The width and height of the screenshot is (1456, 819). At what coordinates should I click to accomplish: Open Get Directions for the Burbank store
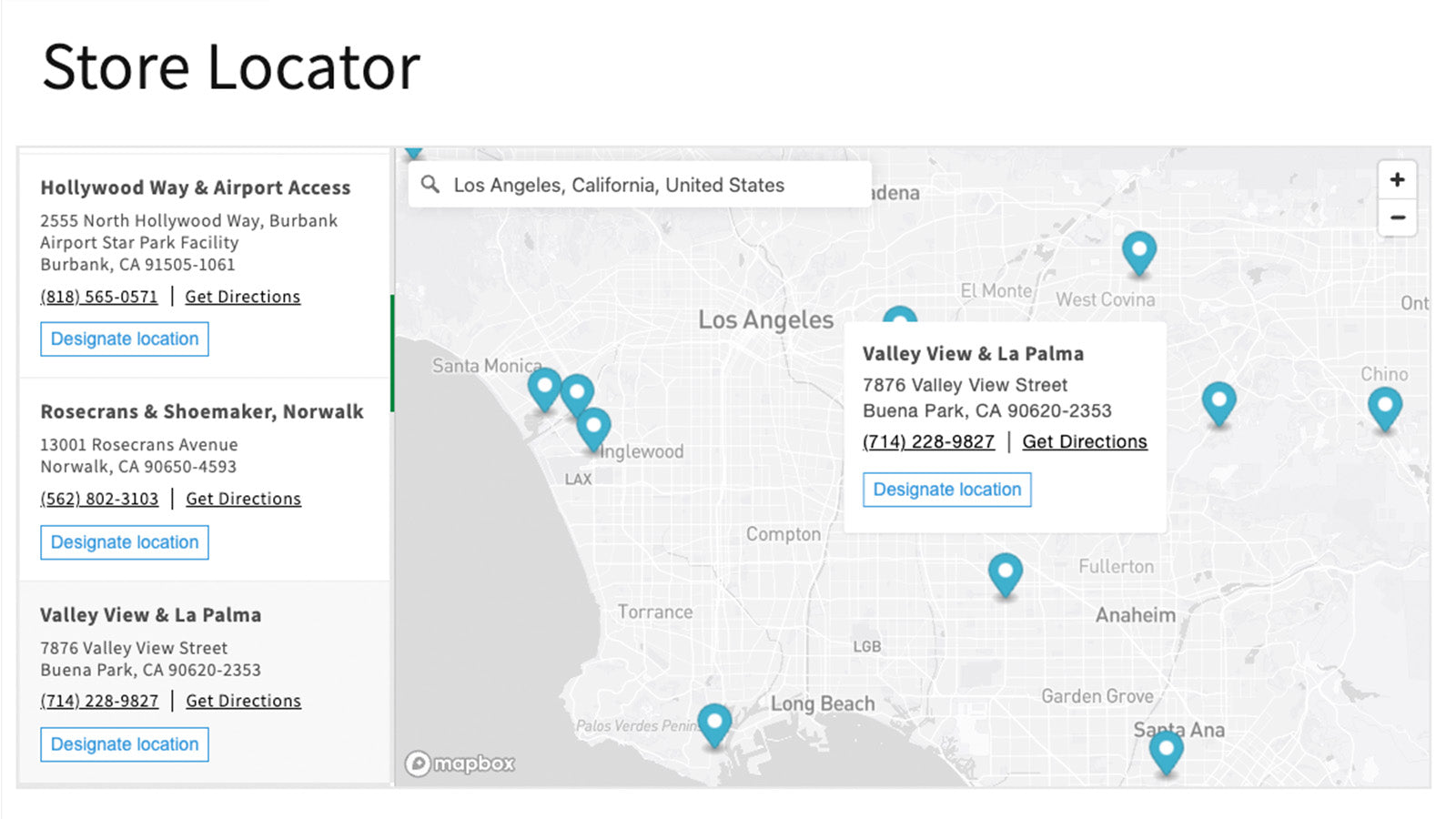243,296
